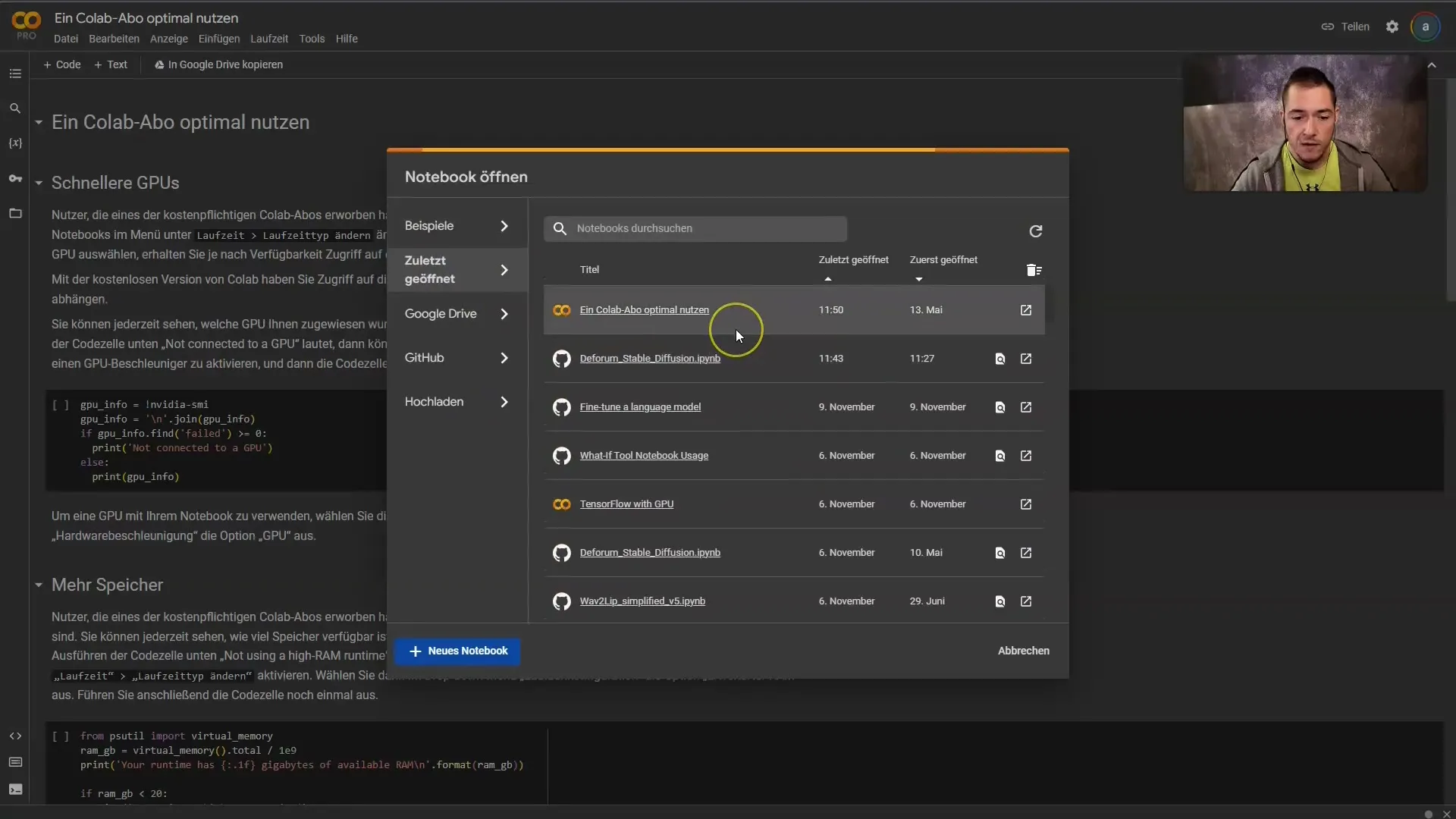Select the 'Zuletzt geöffnet' tab
Image resolution: width=1456 pixels, height=819 pixels.
point(457,270)
